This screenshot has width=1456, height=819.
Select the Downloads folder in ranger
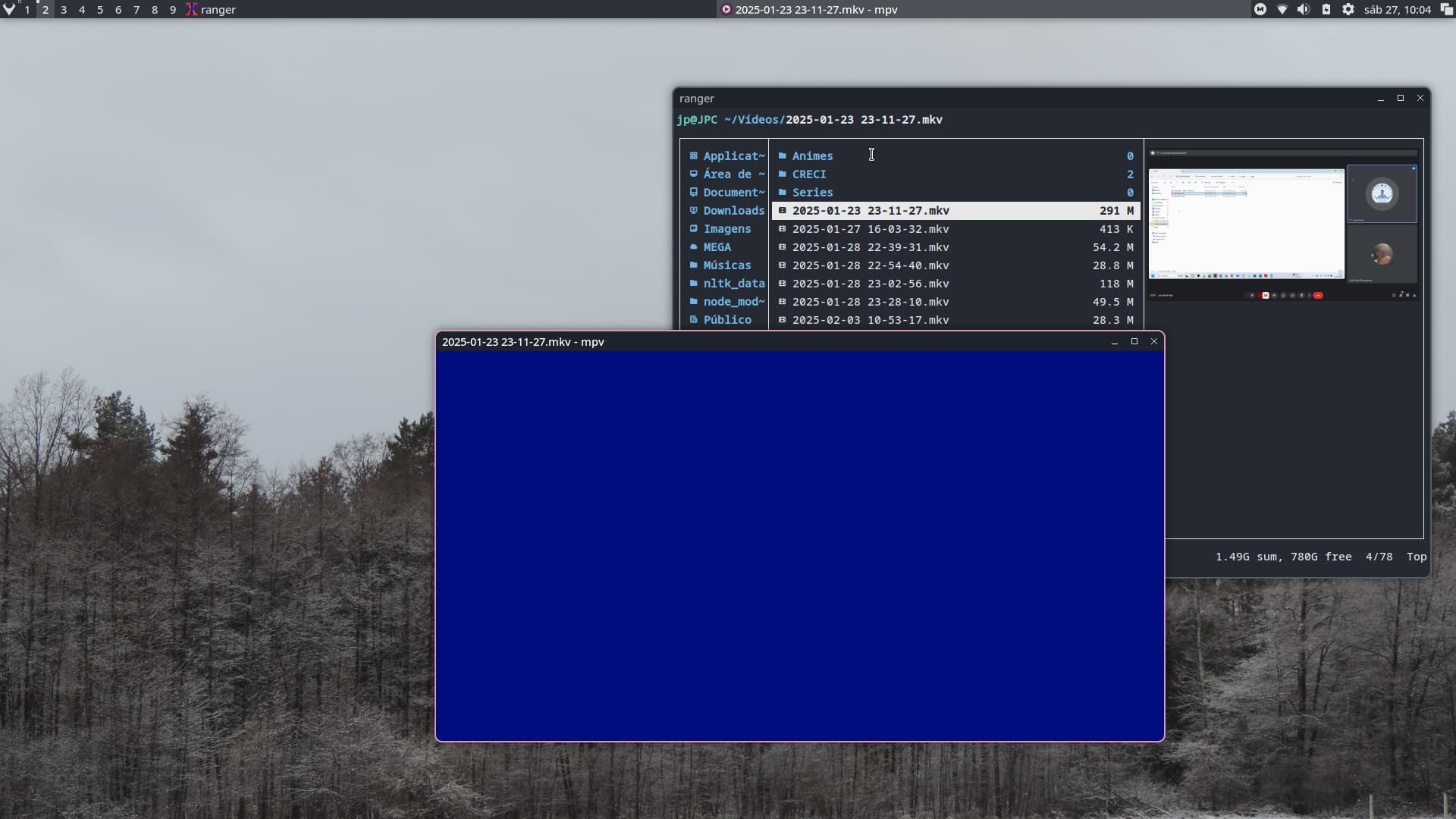[733, 211]
